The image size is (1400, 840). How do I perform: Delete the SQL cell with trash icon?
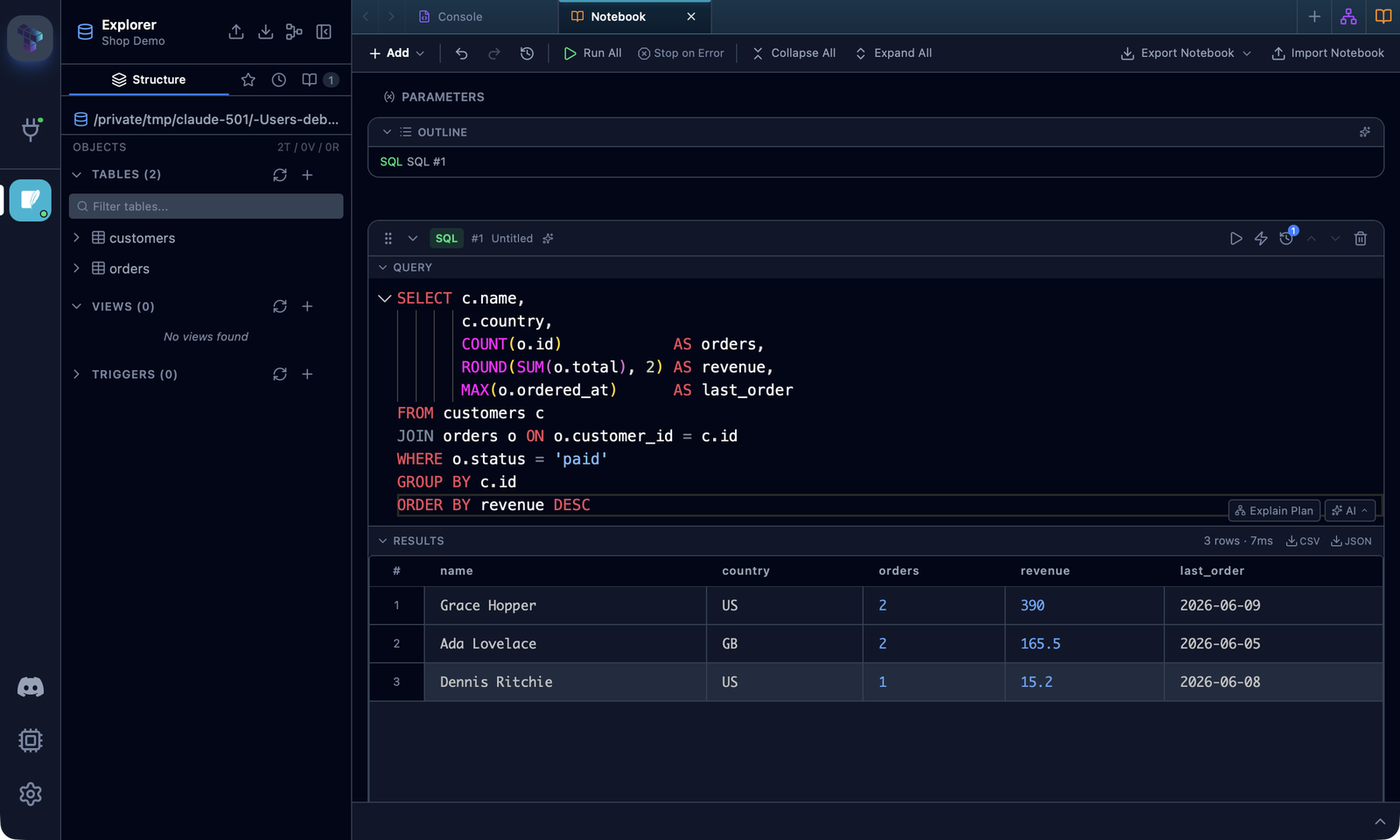click(1361, 239)
